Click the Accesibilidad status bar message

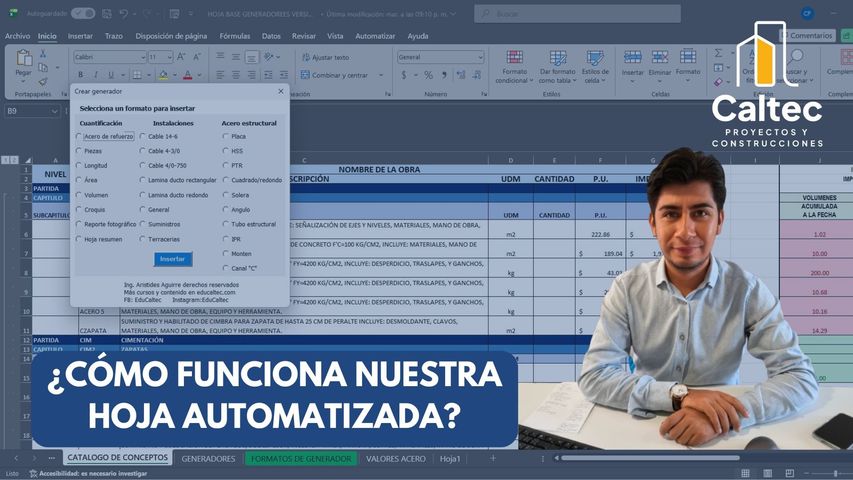tap(88, 473)
